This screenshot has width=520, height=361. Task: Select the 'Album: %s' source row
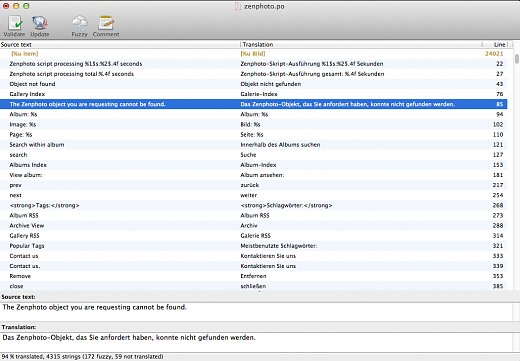click(254, 114)
